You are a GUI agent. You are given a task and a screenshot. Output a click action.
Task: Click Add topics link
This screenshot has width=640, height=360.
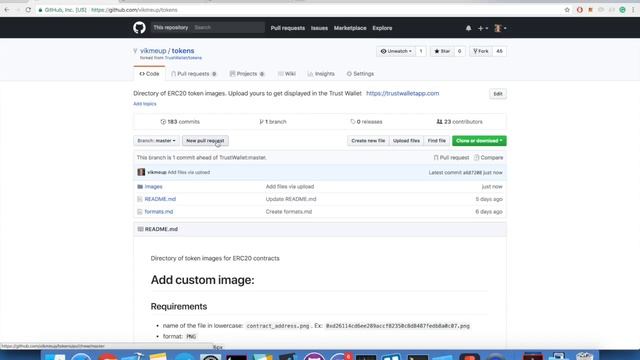click(144, 104)
